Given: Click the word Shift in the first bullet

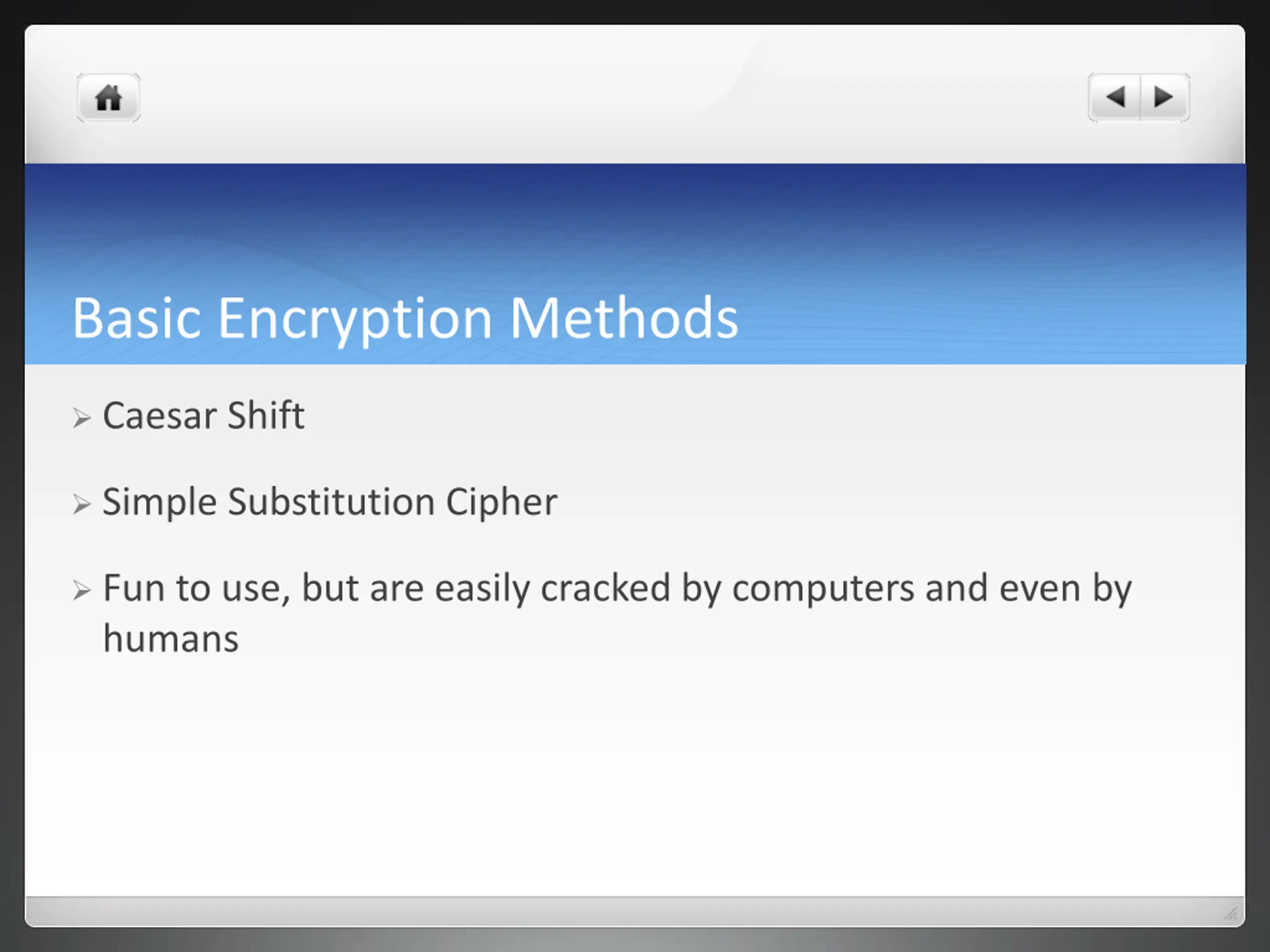Looking at the screenshot, I should click(266, 415).
